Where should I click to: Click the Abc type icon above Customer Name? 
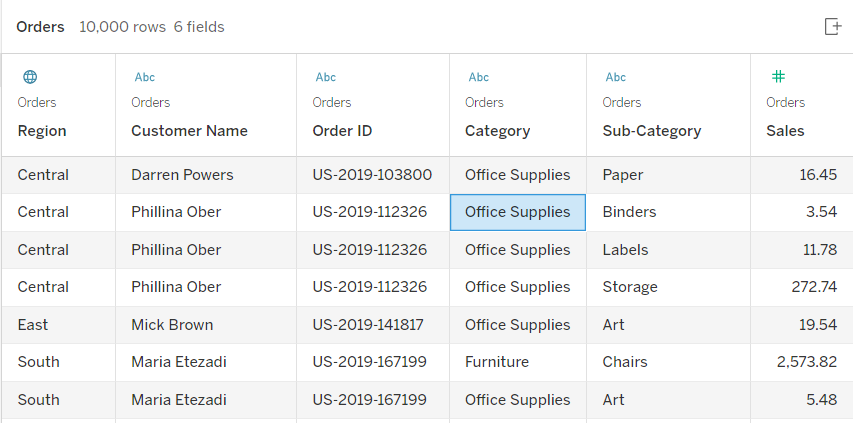click(x=145, y=77)
